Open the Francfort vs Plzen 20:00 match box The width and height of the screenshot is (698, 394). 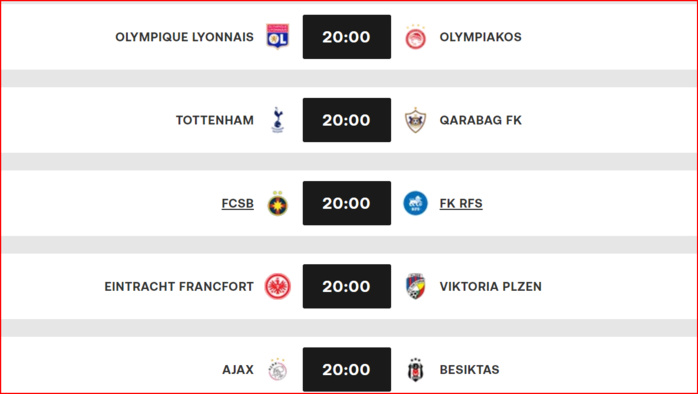coord(347,286)
